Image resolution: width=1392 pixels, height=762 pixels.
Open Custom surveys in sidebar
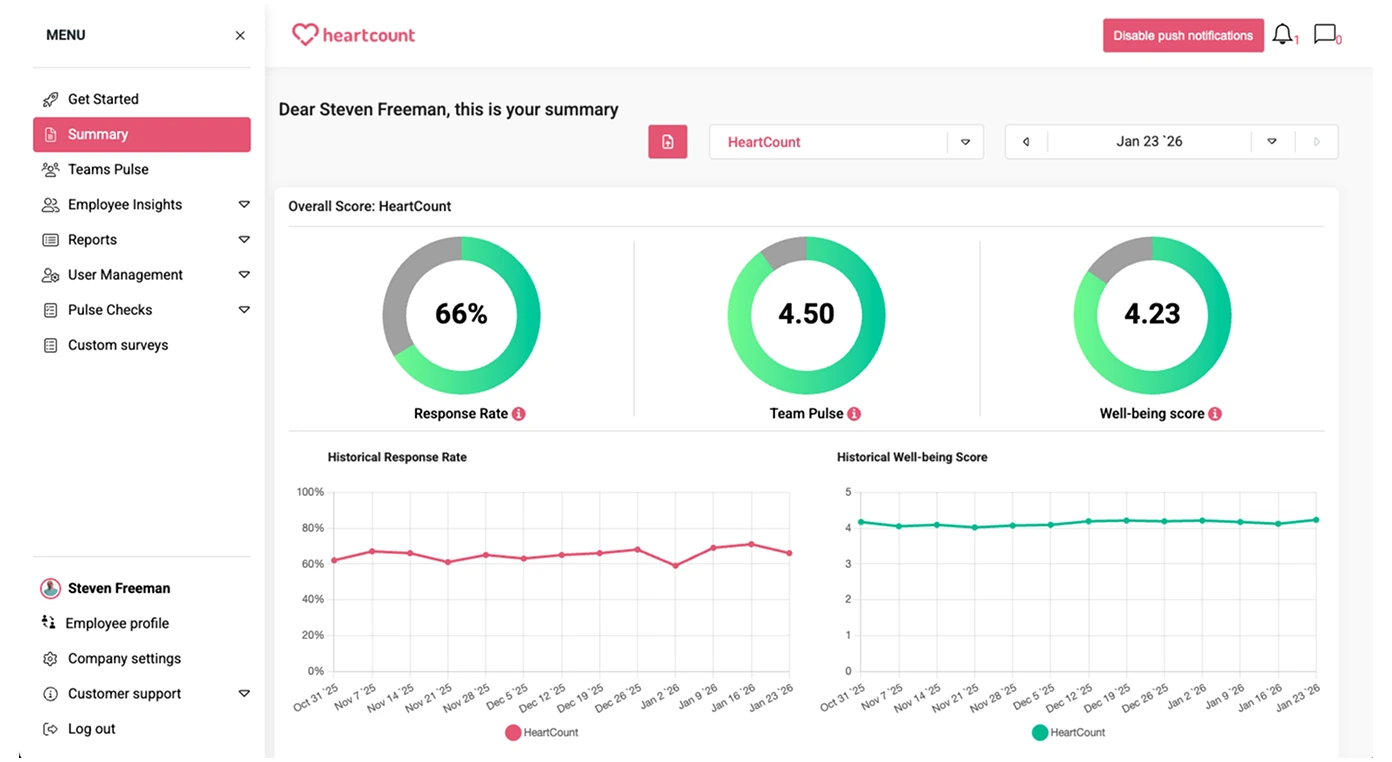click(x=117, y=345)
